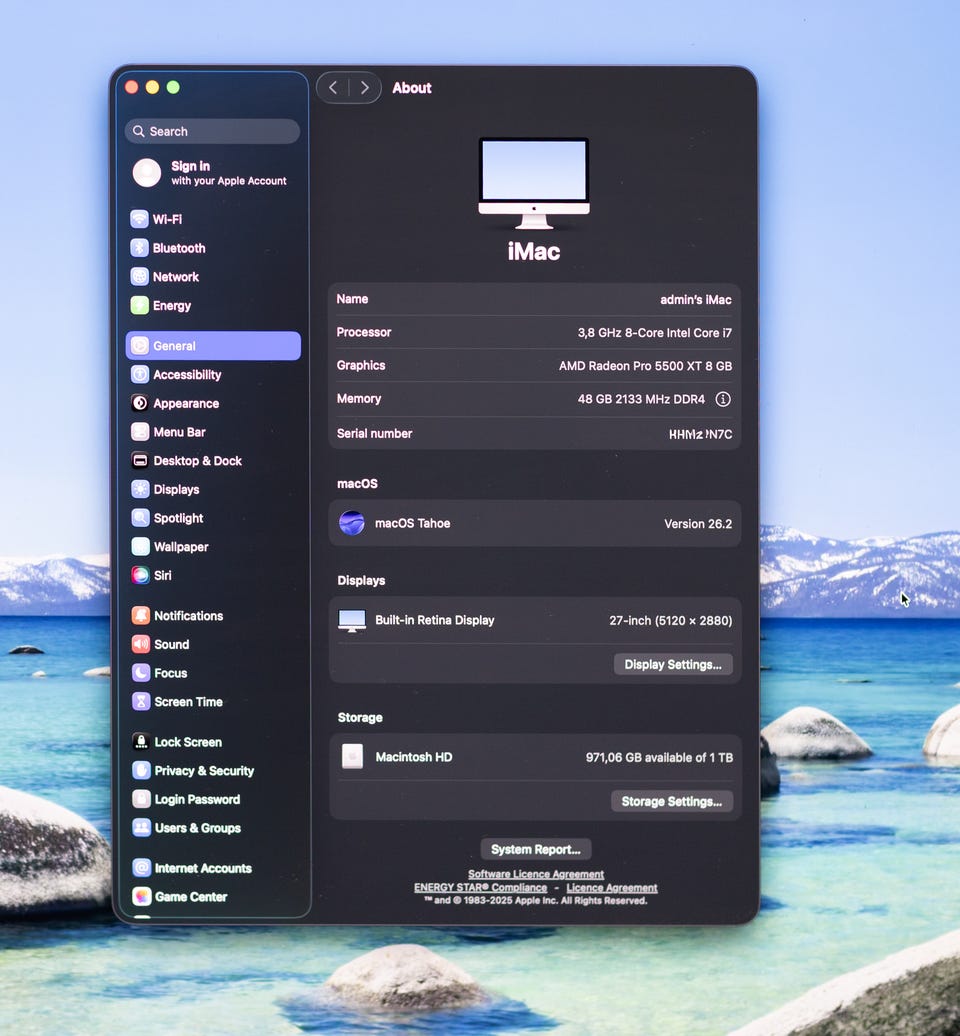The height and width of the screenshot is (1036, 960).
Task: Click the Bluetooth sidebar icon
Action: pyautogui.click(x=139, y=248)
